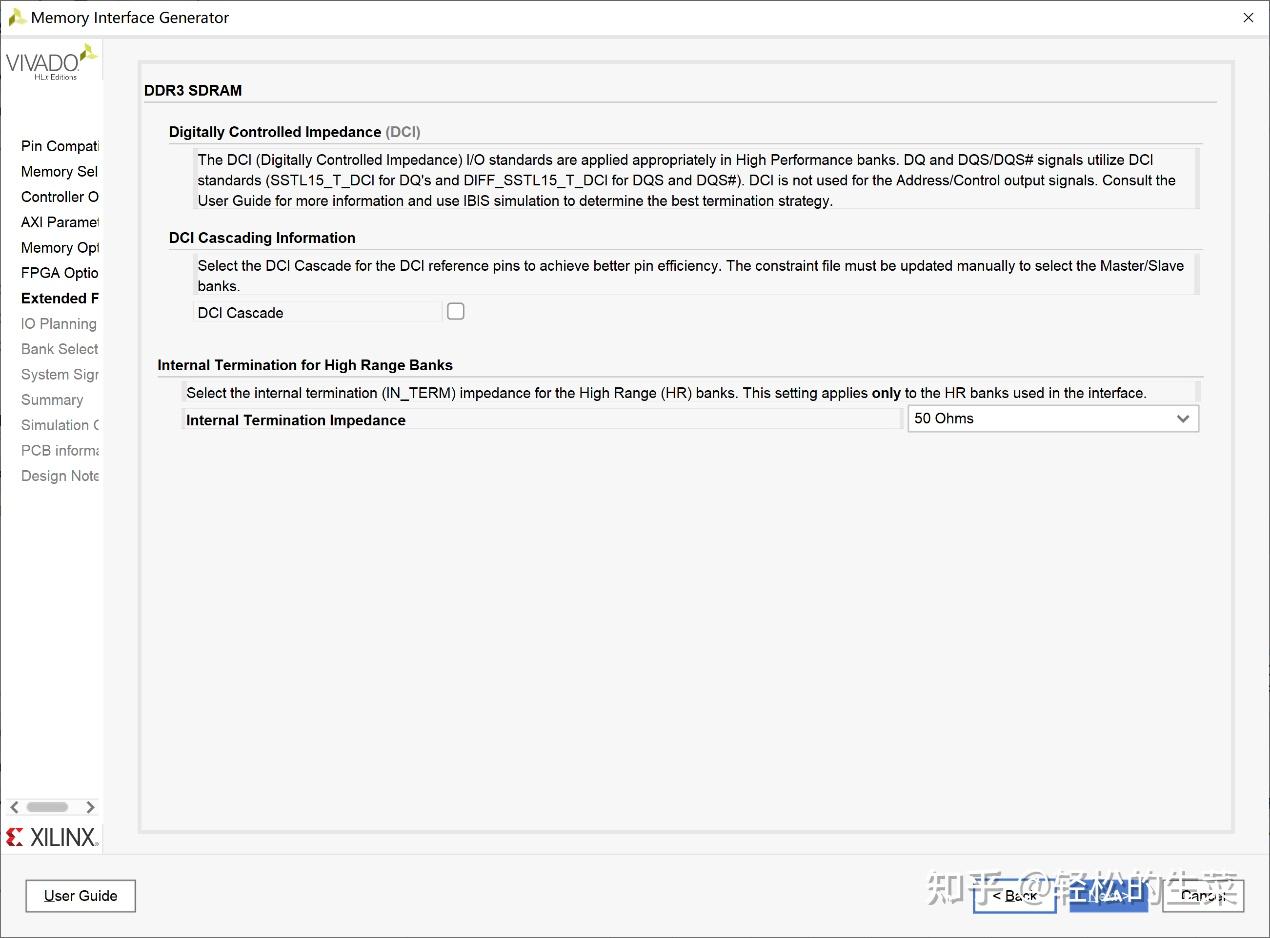Screen dimensions: 1270x938
Task: Click "Internal Termination for High Range Banks" heading
Action: tap(305, 365)
